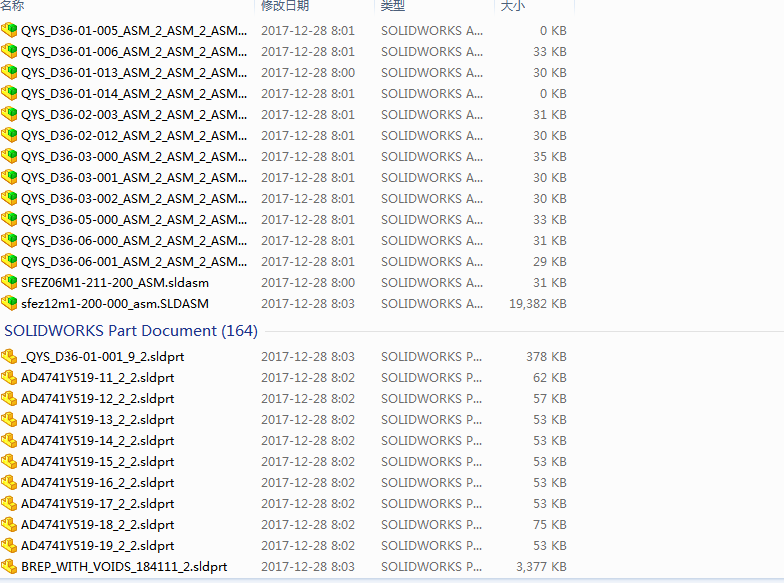Viewport: 784px width, 583px height.
Task: Select file name QYS_D36-01-005_ASM_2_ASM_2_ASM...
Action: (x=134, y=30)
